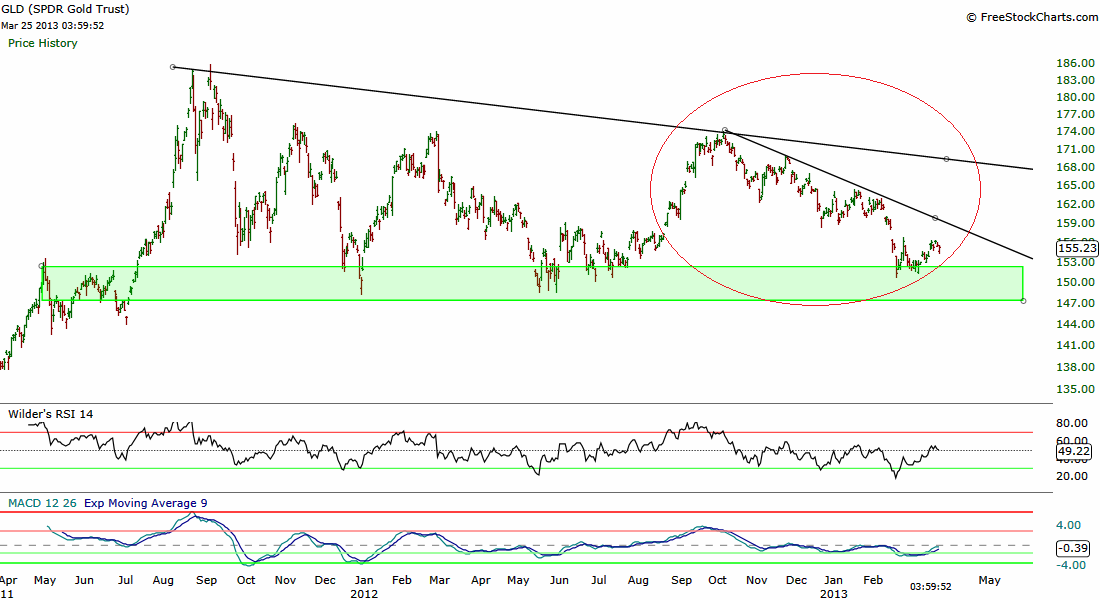Viewport: 1100px width, 600px height.
Task: Select trendline handle at the October 2012 high
Action: 725,131
